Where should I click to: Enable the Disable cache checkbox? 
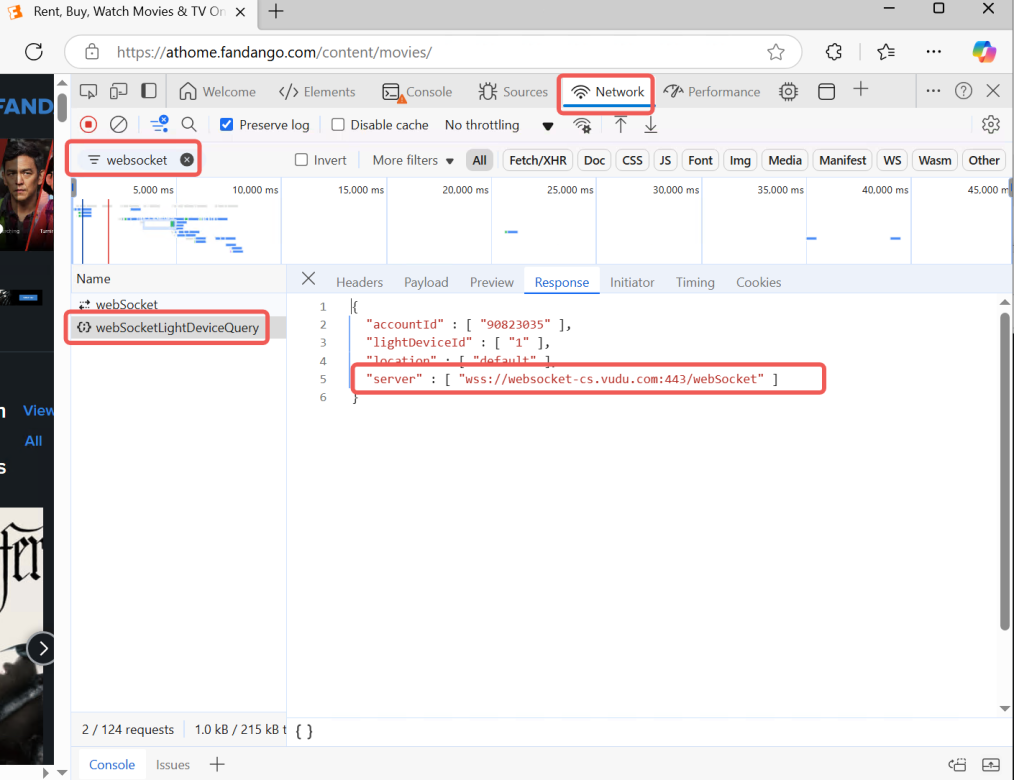pos(338,125)
